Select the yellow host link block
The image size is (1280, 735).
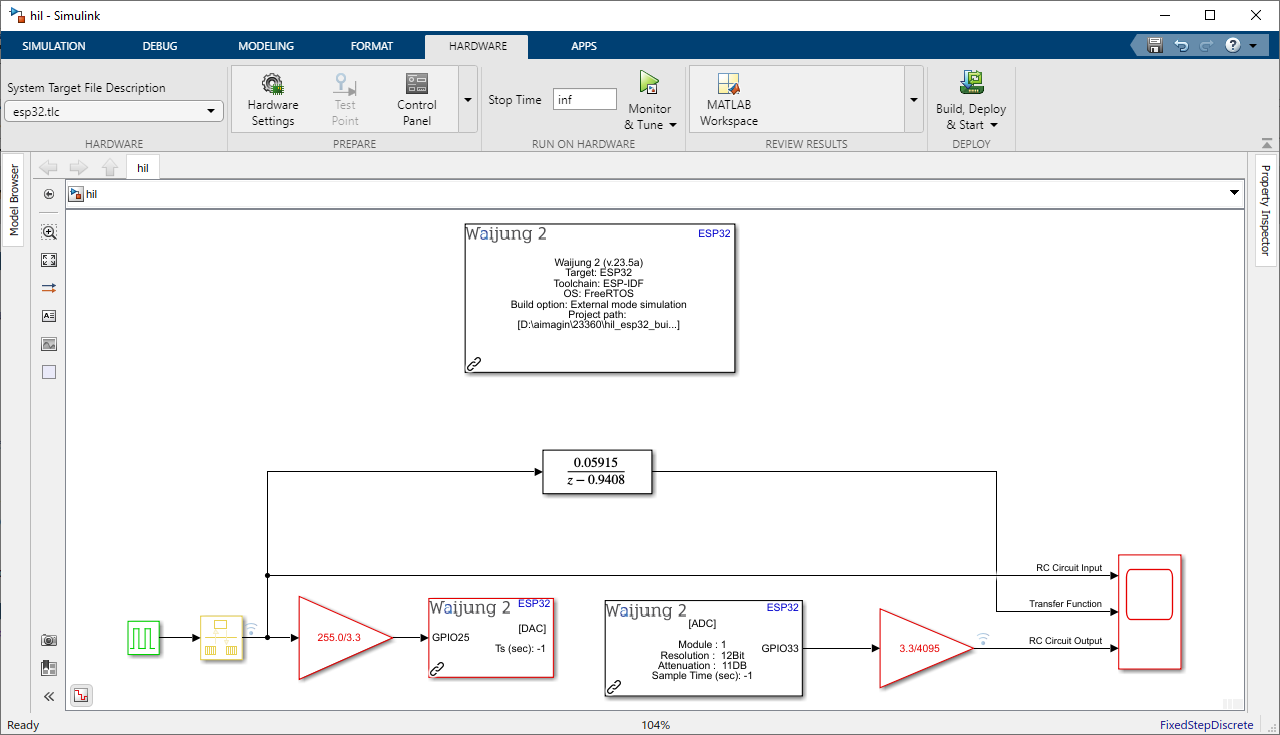coord(221,637)
